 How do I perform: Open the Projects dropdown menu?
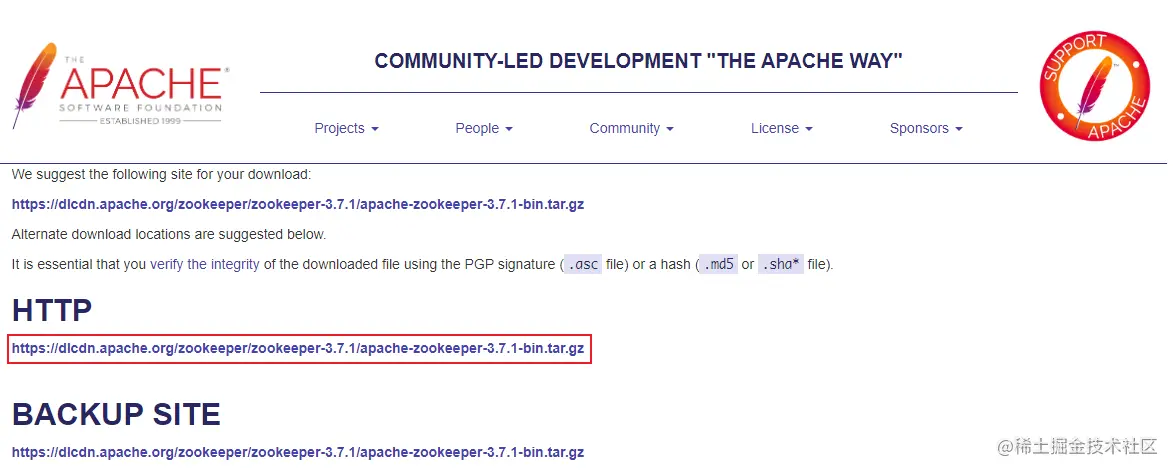click(346, 129)
